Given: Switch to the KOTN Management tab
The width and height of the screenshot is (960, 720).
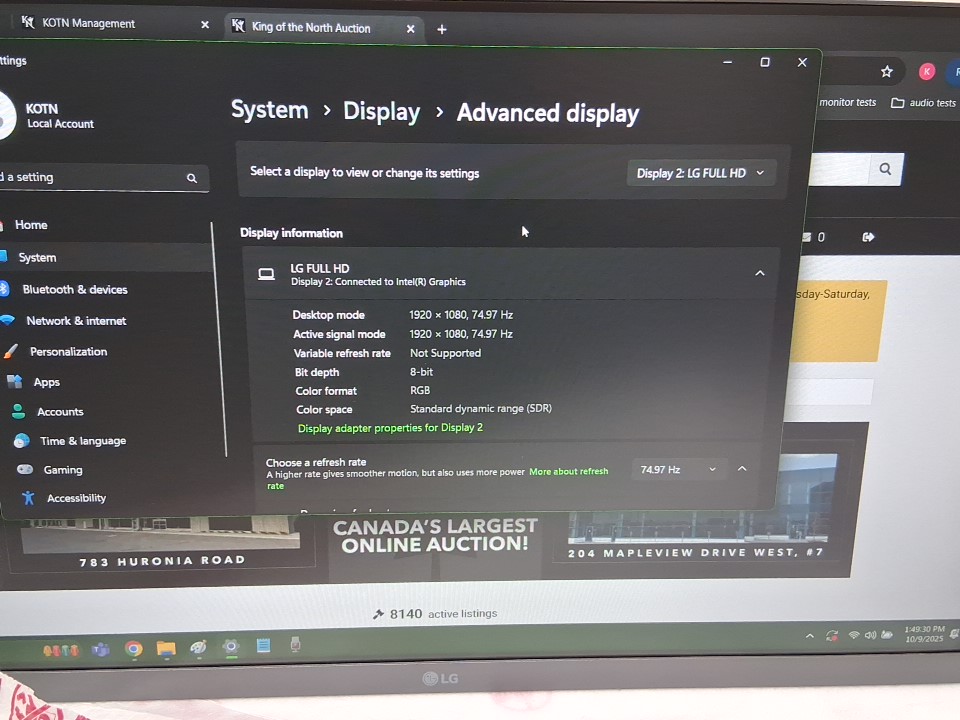Looking at the screenshot, I should [x=89, y=23].
